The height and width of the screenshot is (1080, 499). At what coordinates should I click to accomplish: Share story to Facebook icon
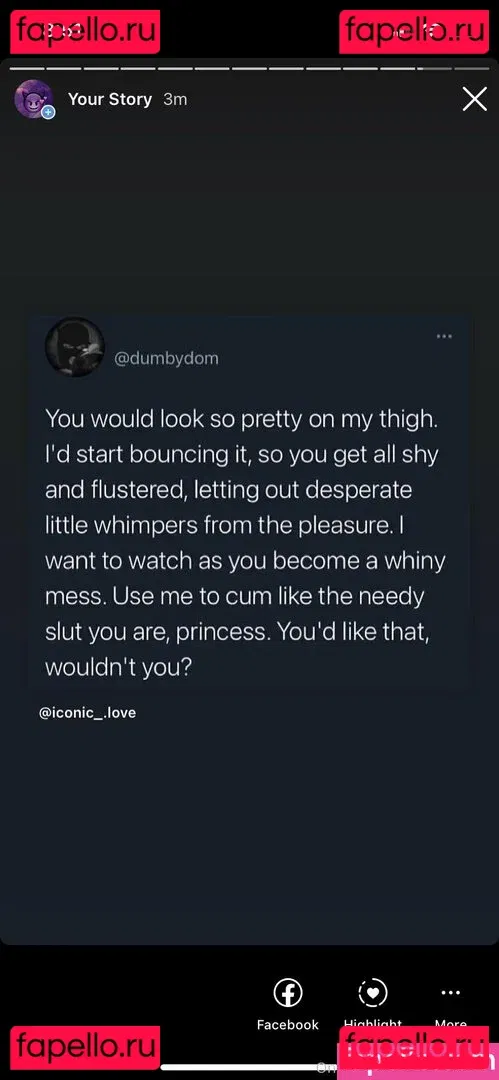[x=288, y=993]
